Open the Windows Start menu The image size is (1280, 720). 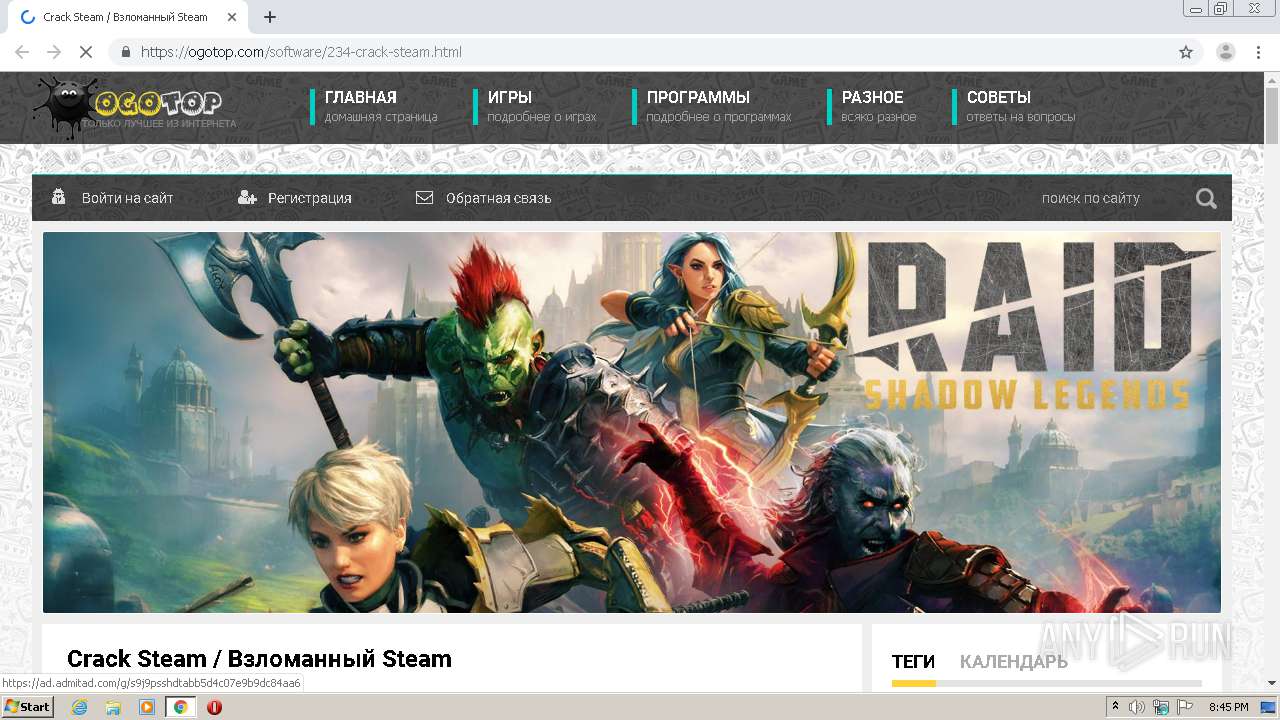(x=27, y=707)
